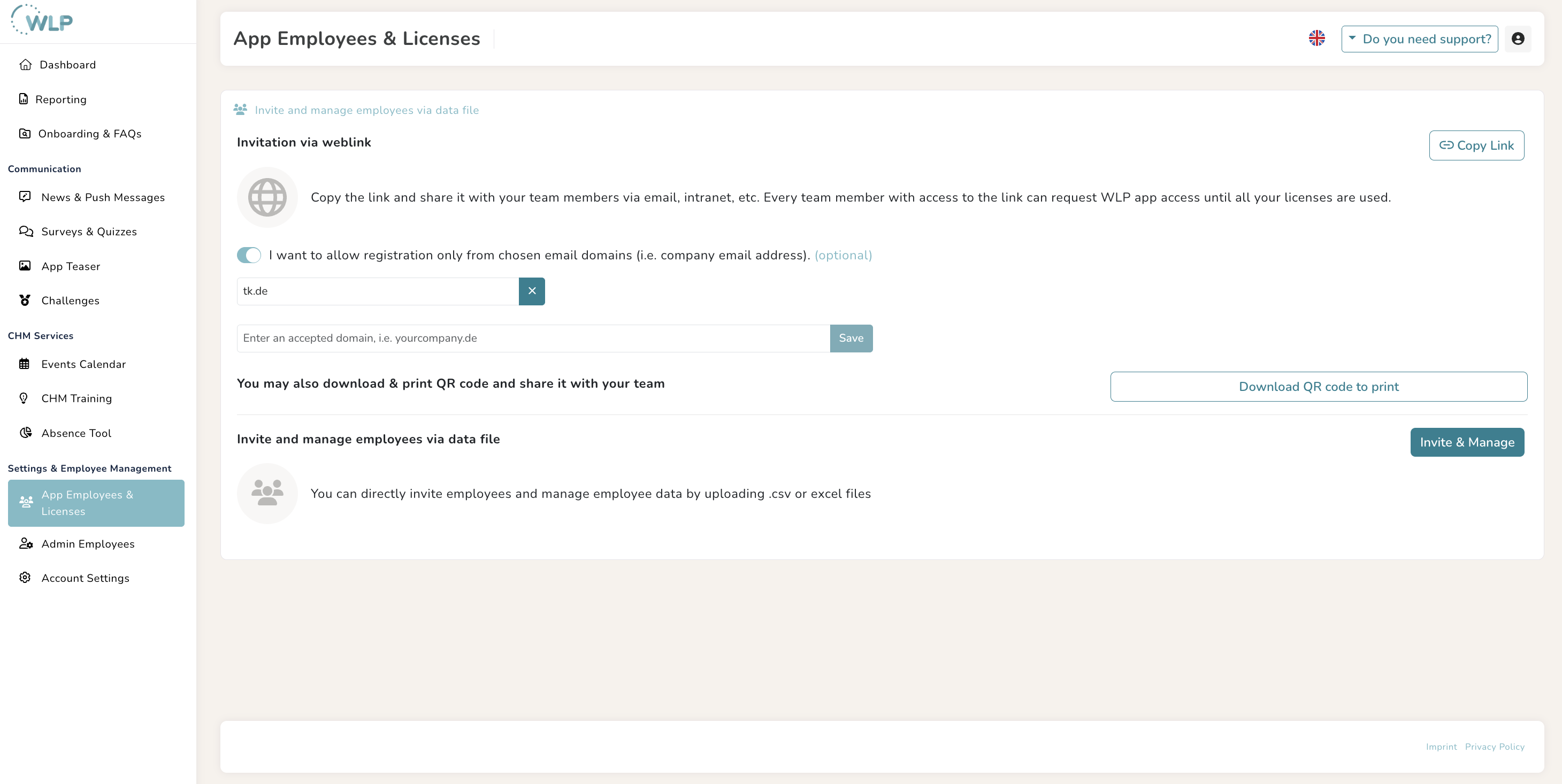Download QR code to print
1562x784 pixels.
pos(1318,386)
